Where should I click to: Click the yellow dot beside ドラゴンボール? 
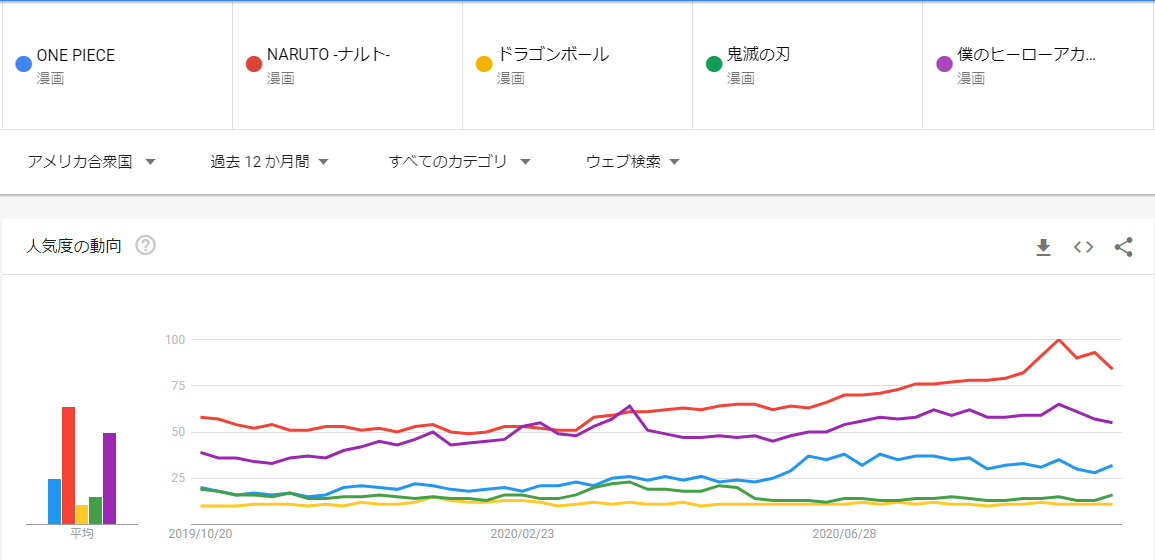[x=484, y=64]
